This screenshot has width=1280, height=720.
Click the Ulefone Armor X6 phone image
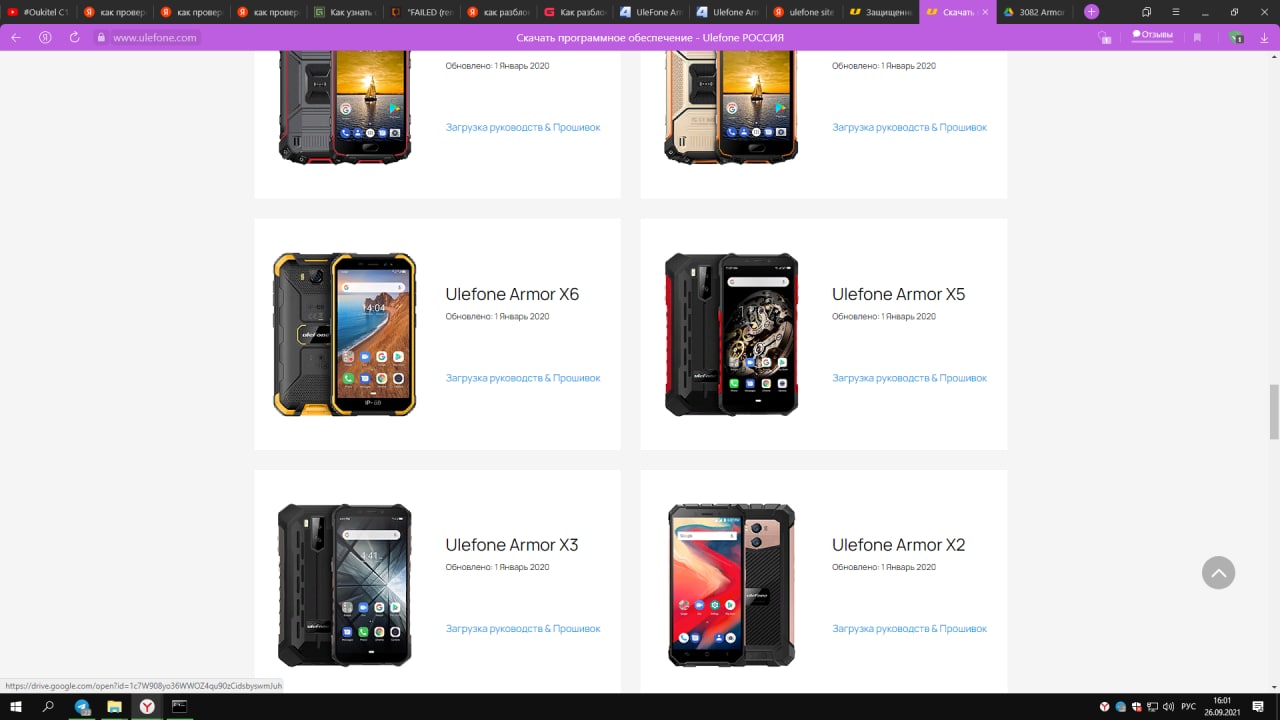pyautogui.click(x=345, y=334)
